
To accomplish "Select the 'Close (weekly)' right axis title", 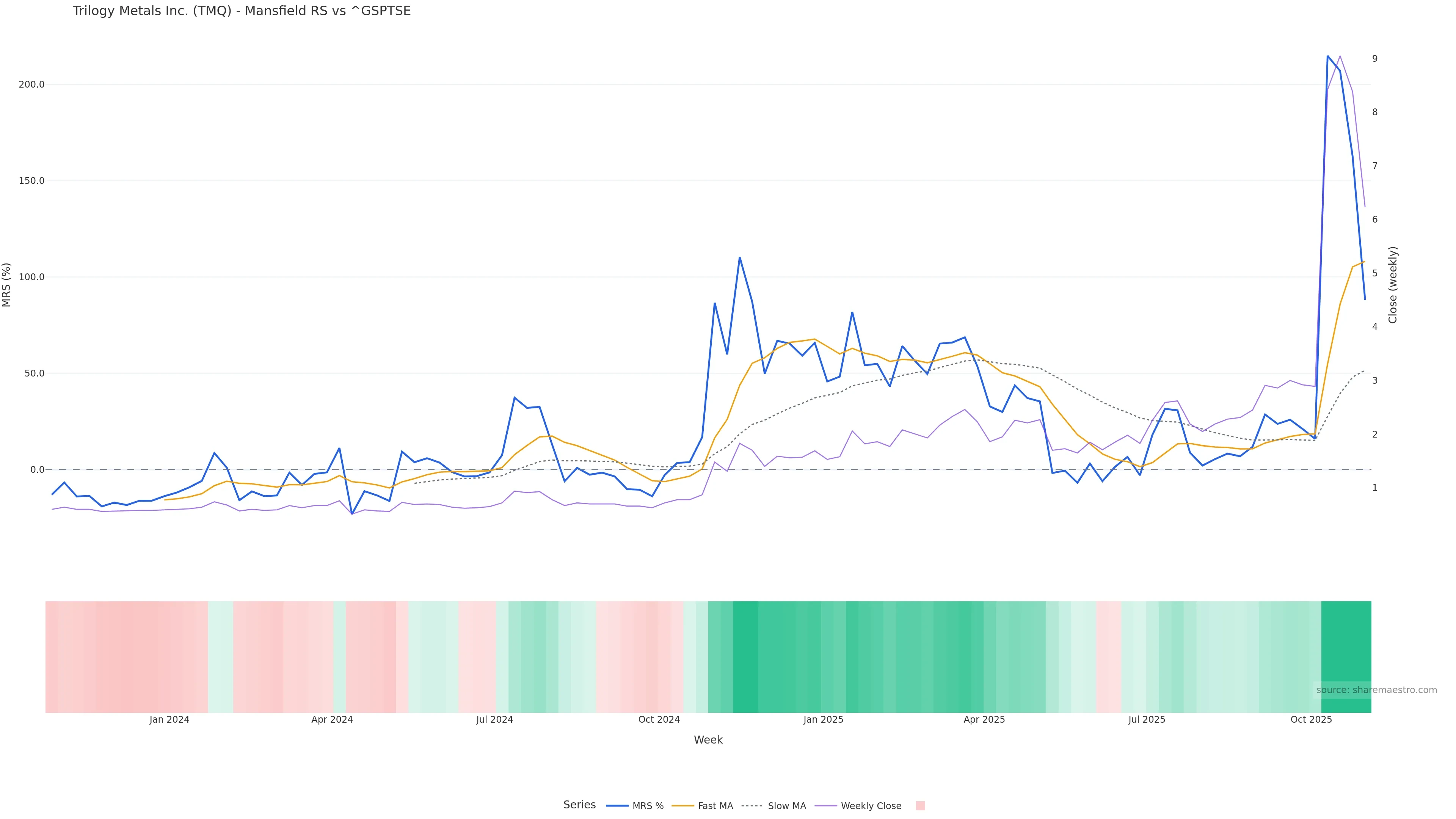I will 1393,285.
